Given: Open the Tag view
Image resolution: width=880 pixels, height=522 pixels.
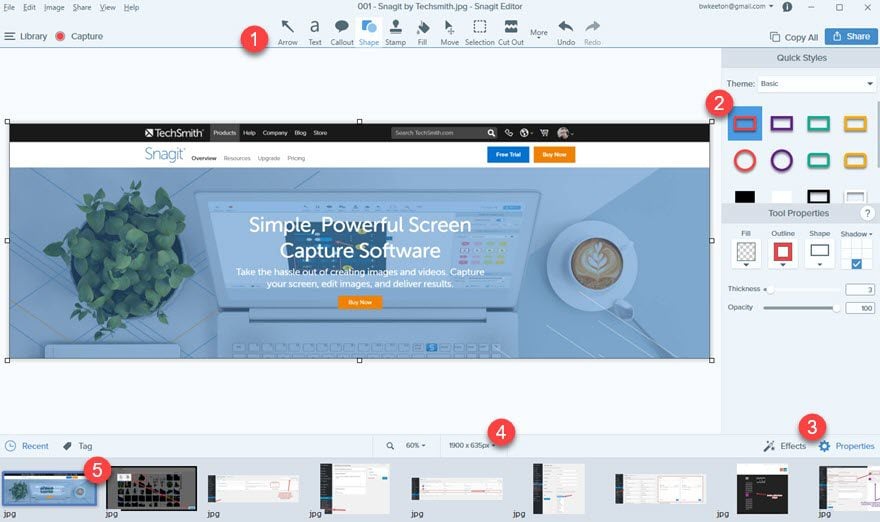Looking at the screenshot, I should (x=77, y=446).
